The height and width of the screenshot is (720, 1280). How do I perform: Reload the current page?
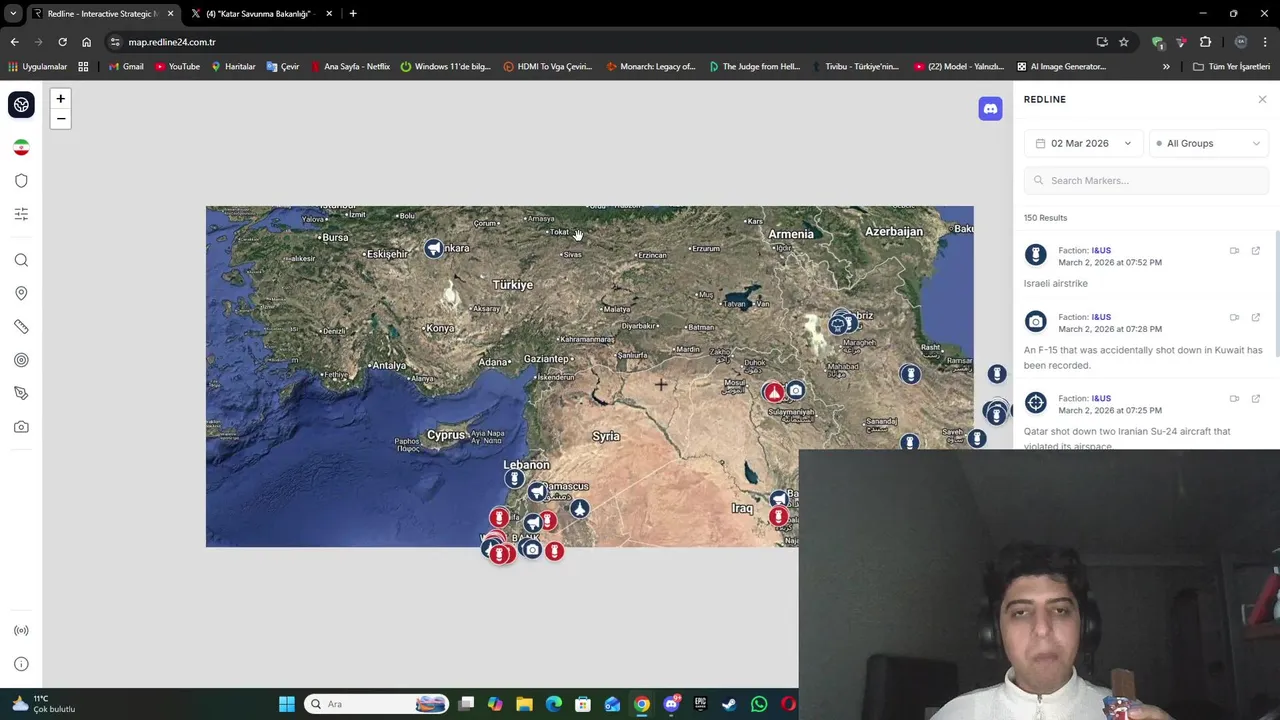tap(62, 42)
